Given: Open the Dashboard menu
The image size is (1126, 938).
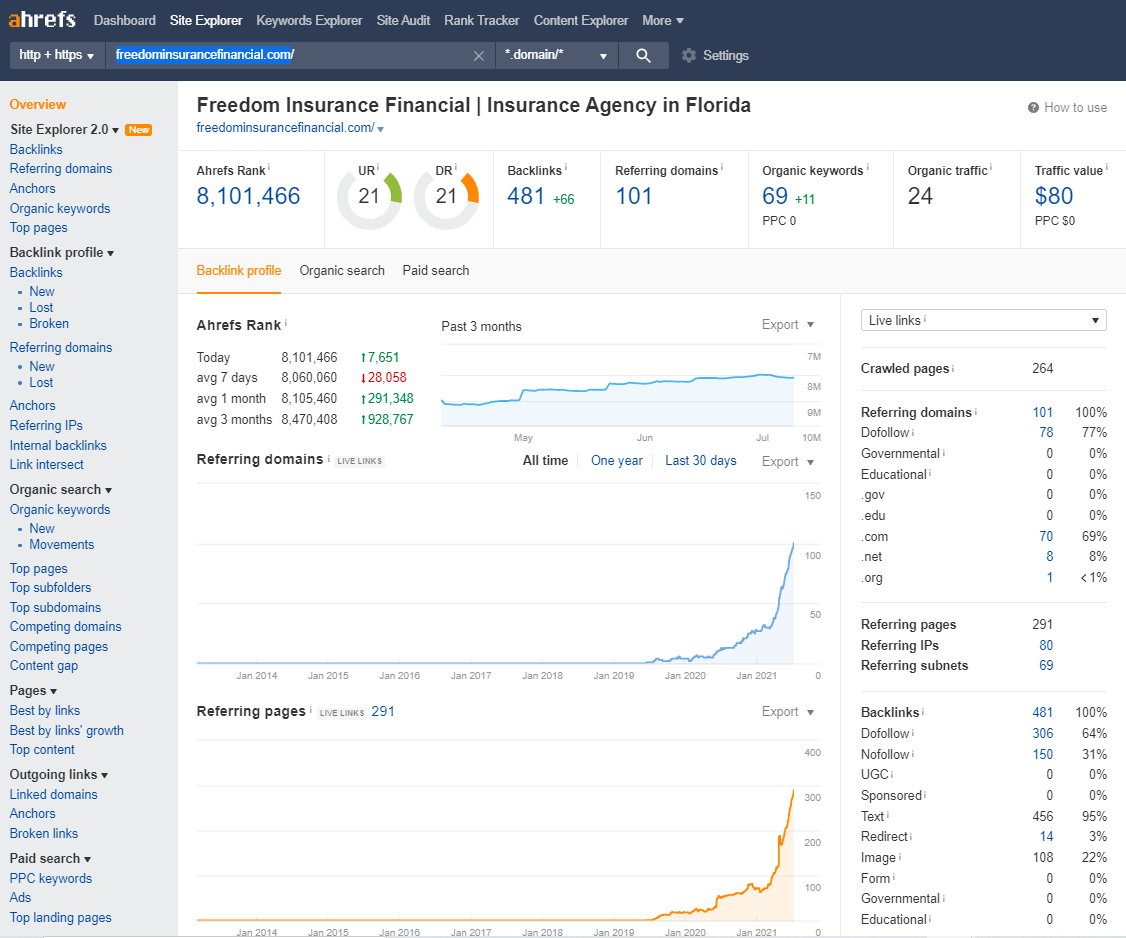Looking at the screenshot, I should 125,21.
